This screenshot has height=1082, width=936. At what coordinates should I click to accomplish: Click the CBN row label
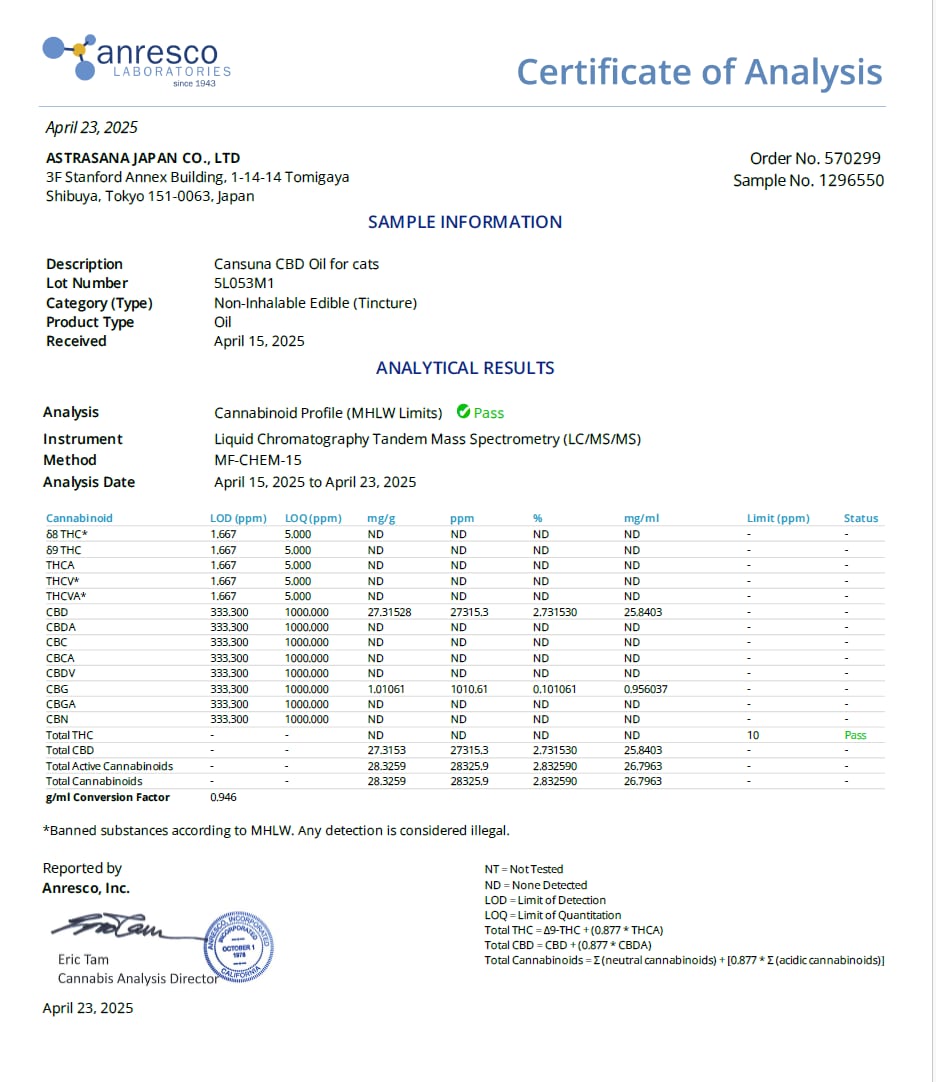tap(57, 719)
